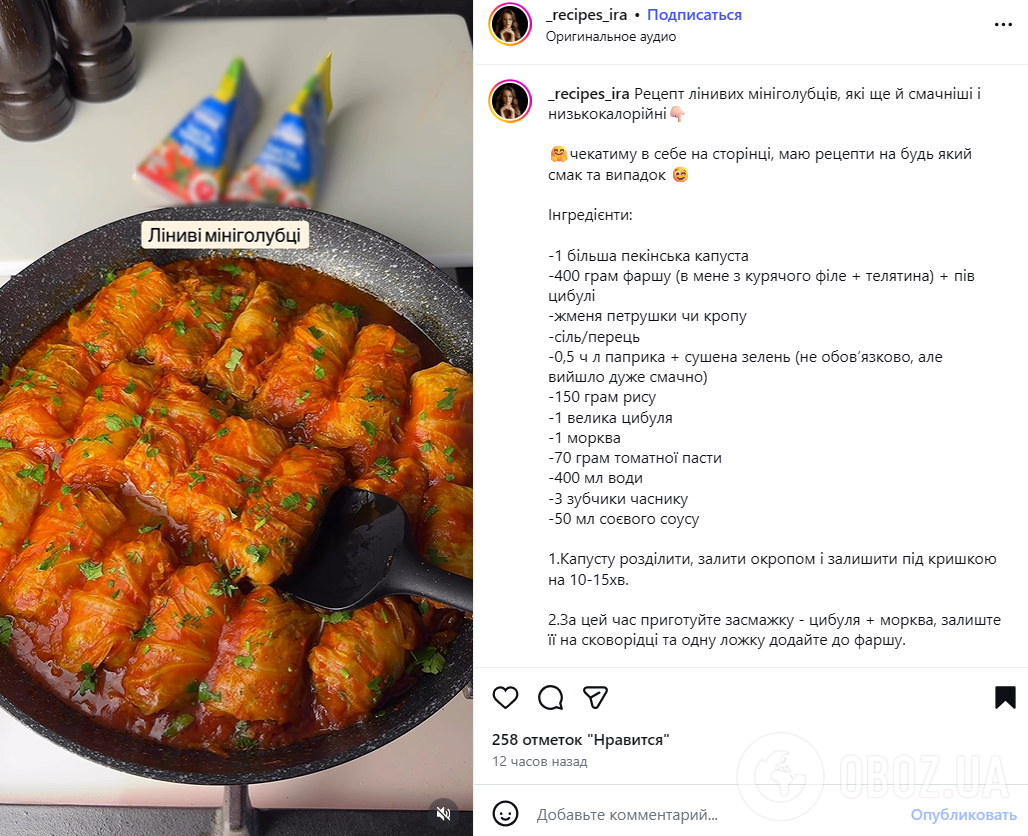Share the post with the paper plane icon
1028x836 pixels.
point(595,697)
